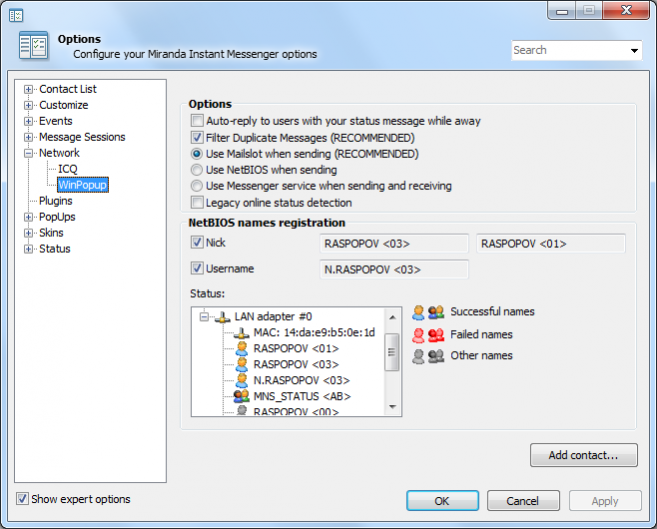Click status list scroll down arrow
The width and height of the screenshot is (657, 529).
(x=392, y=406)
